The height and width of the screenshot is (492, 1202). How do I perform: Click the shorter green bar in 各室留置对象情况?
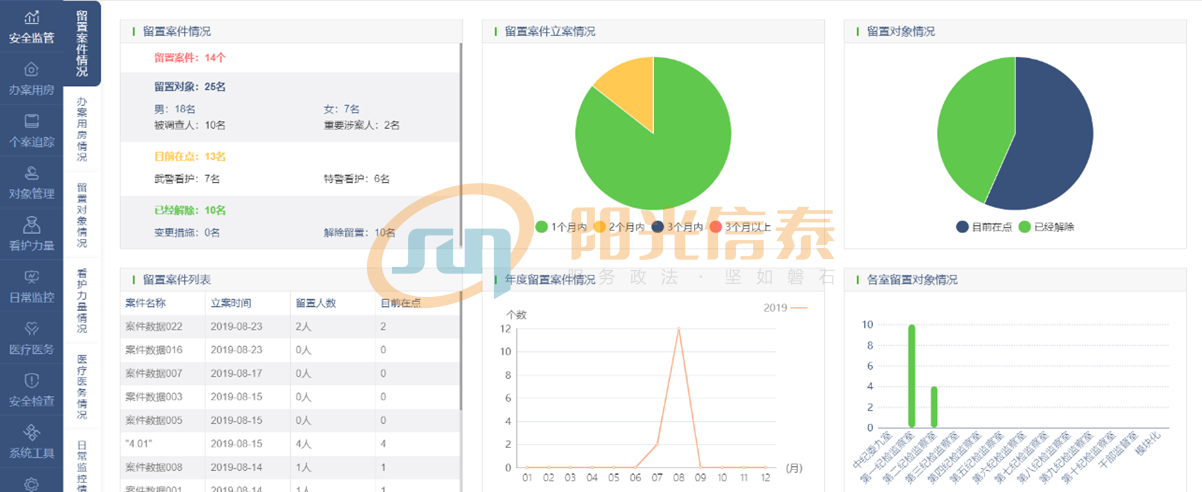(934, 407)
